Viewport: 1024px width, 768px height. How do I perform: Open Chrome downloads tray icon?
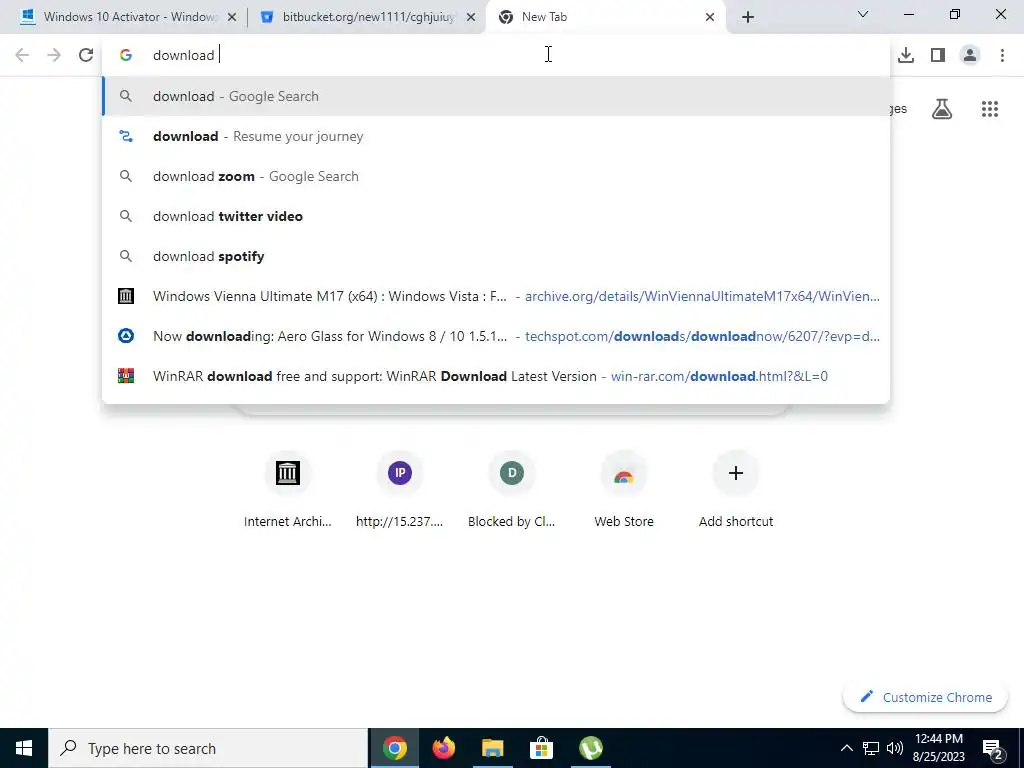[x=906, y=55]
